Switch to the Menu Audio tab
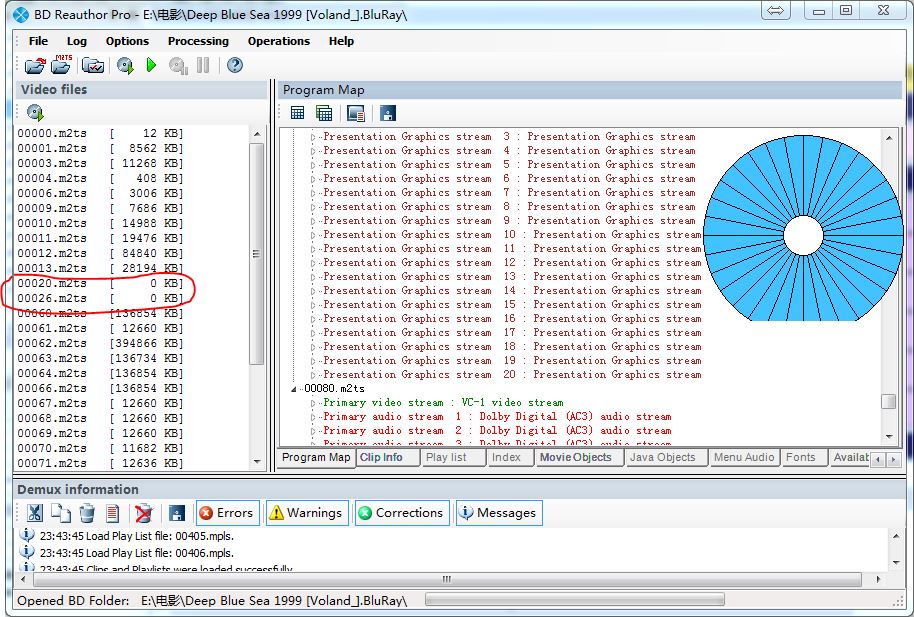The height and width of the screenshot is (617, 914). tap(746, 458)
